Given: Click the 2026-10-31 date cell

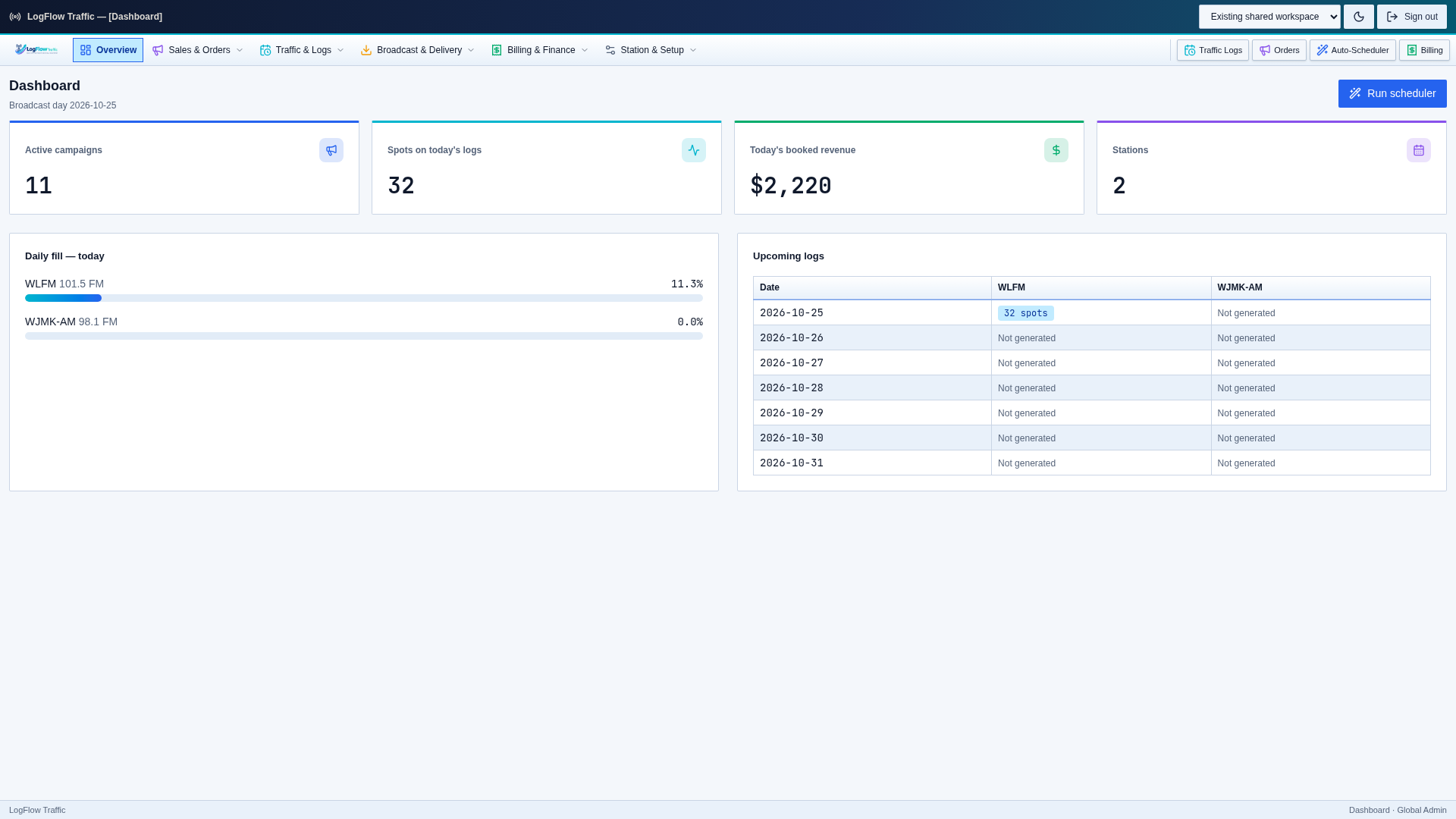Looking at the screenshot, I should point(872,463).
